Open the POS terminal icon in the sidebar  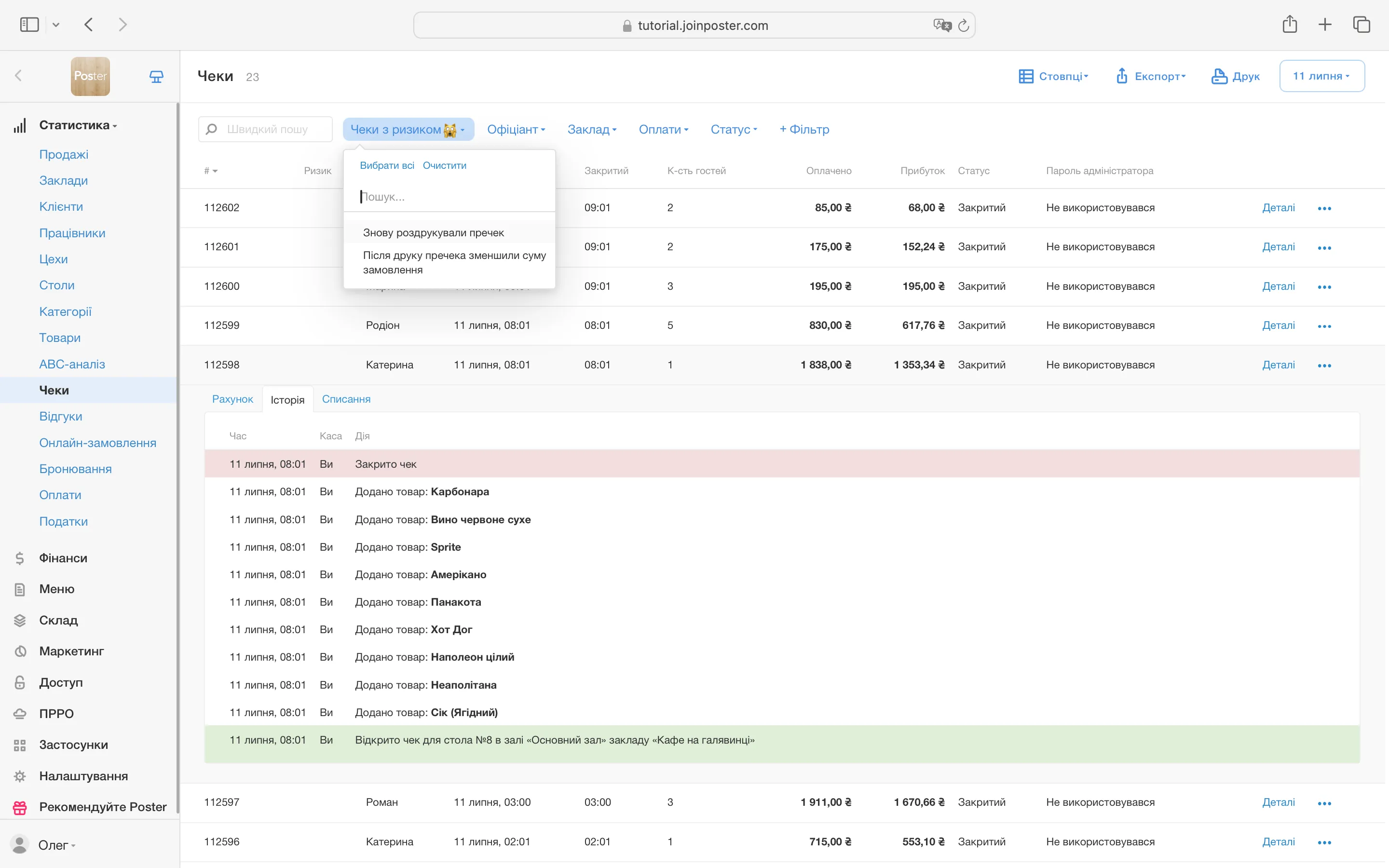[x=156, y=76]
